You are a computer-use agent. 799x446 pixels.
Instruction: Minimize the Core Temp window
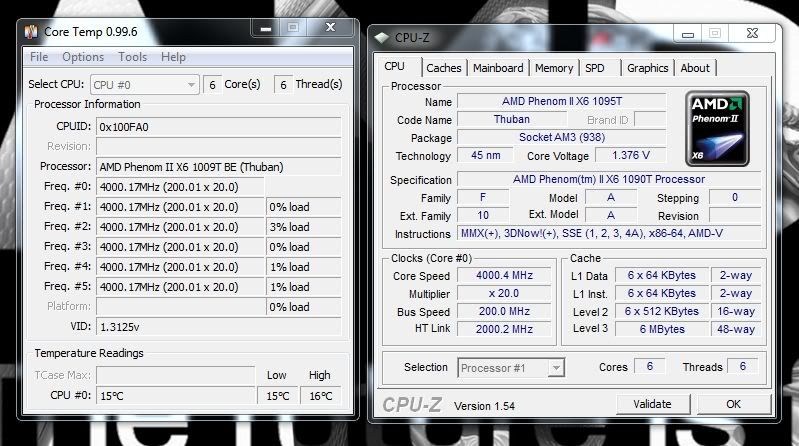(x=265, y=28)
